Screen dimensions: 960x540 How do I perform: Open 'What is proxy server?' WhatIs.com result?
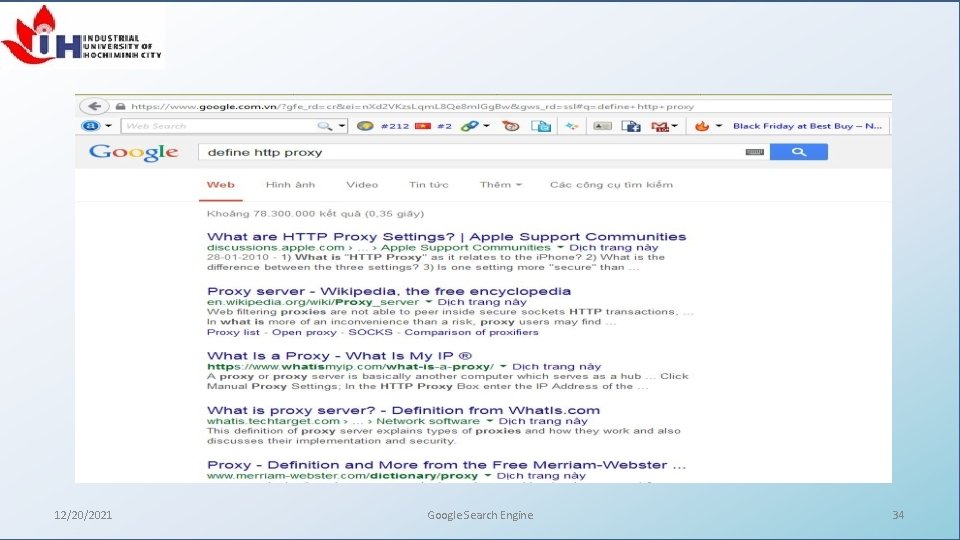[403, 410]
